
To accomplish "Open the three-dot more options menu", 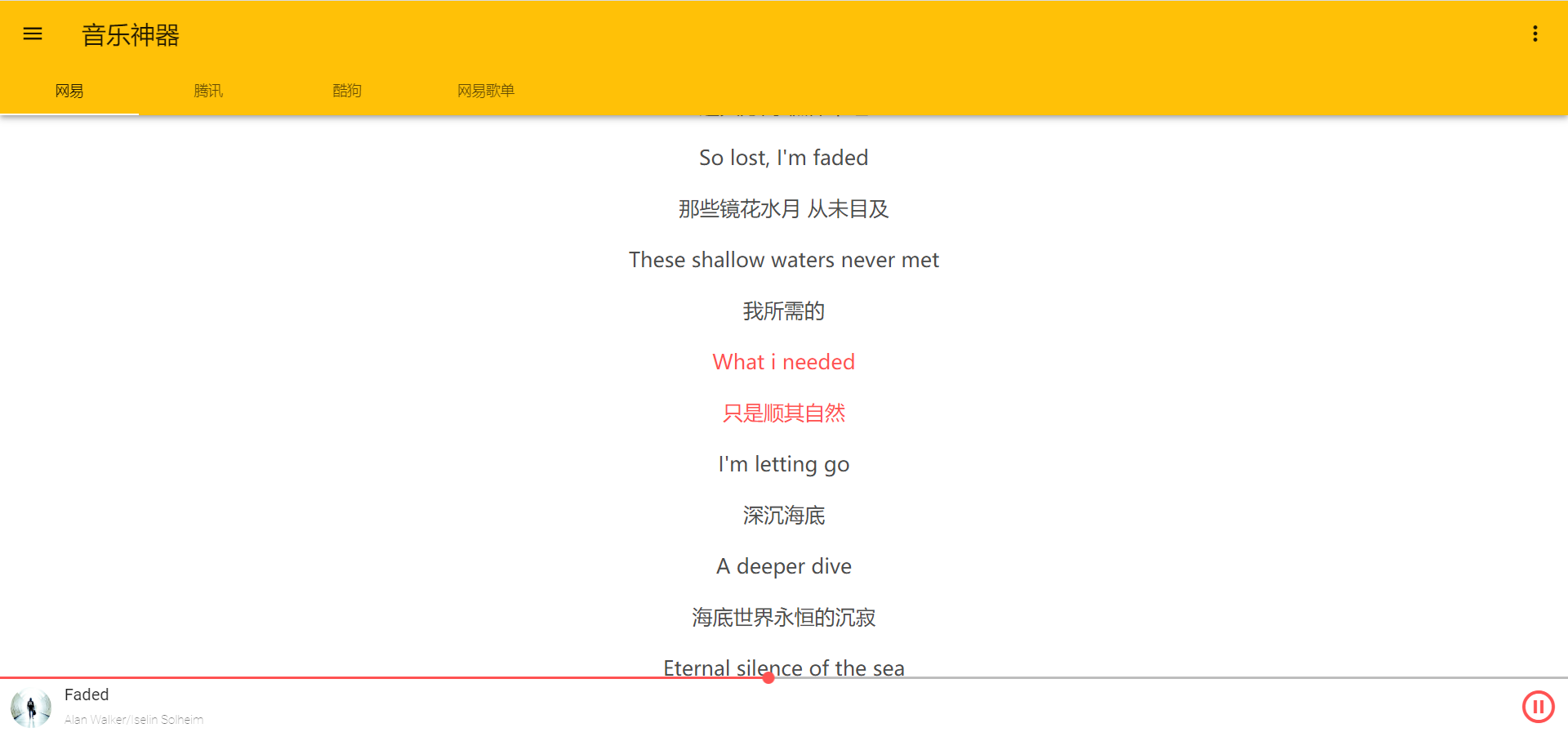I will pos(1535,34).
